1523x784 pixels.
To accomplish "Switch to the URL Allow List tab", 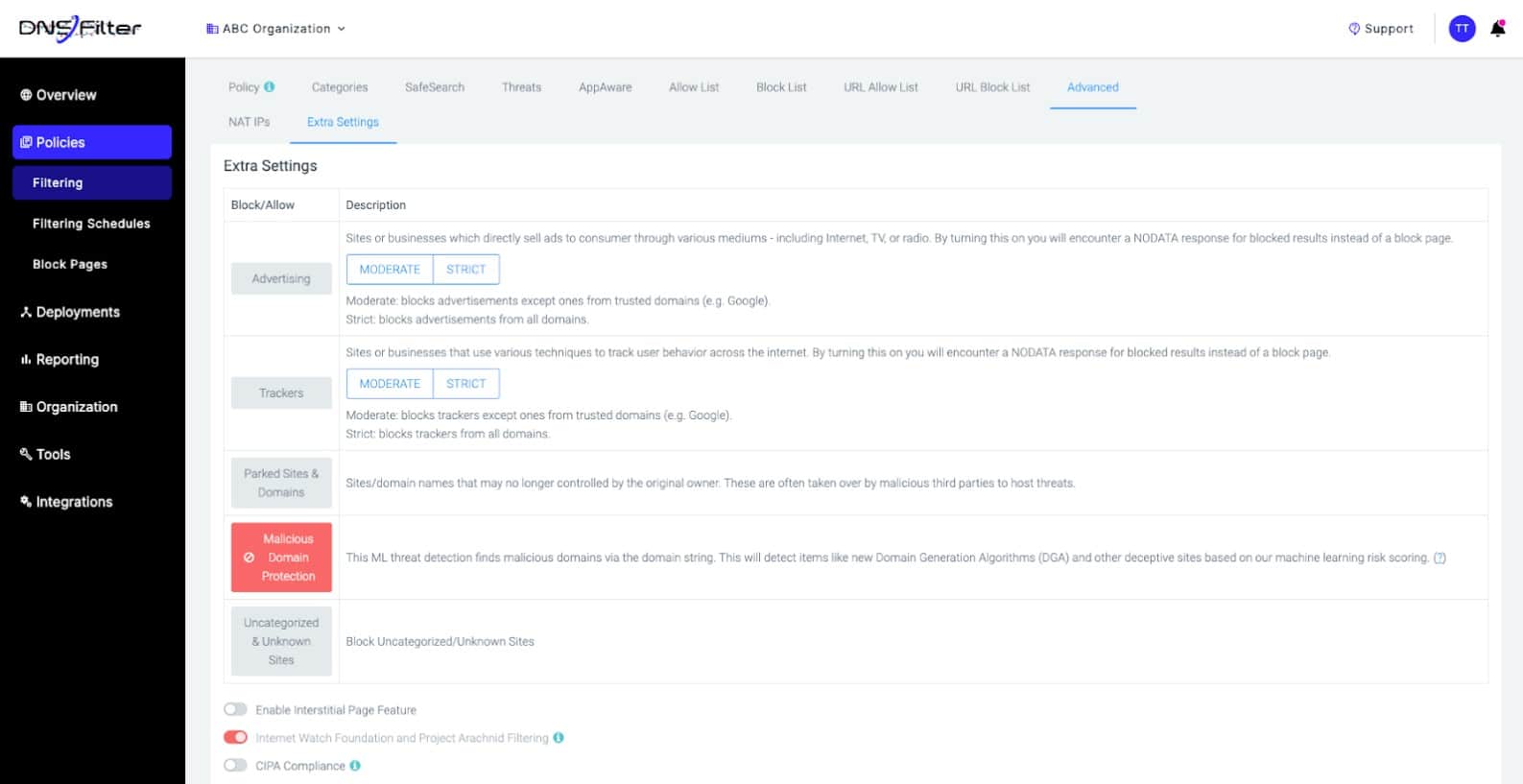I will [x=881, y=87].
